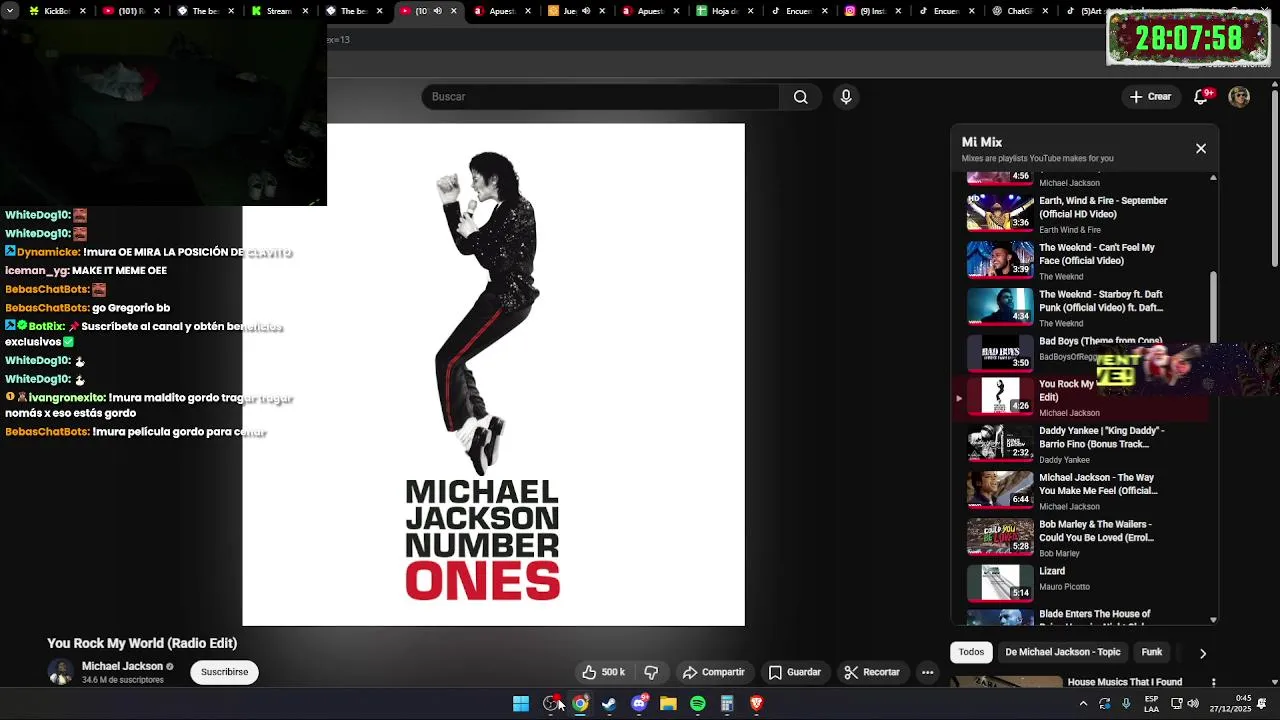Image resolution: width=1280 pixels, height=720 pixels.
Task: Click tray microphone icon
Action: click(1126, 704)
